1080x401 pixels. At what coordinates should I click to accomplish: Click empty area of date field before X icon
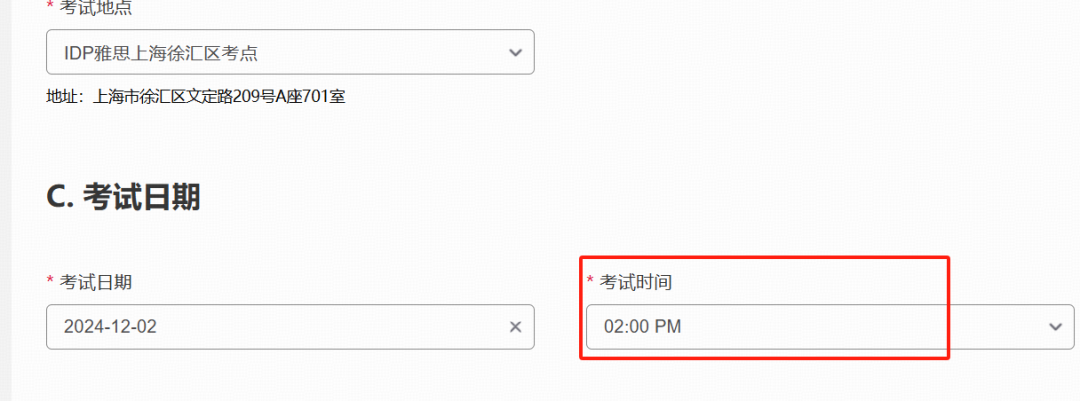(x=331, y=327)
